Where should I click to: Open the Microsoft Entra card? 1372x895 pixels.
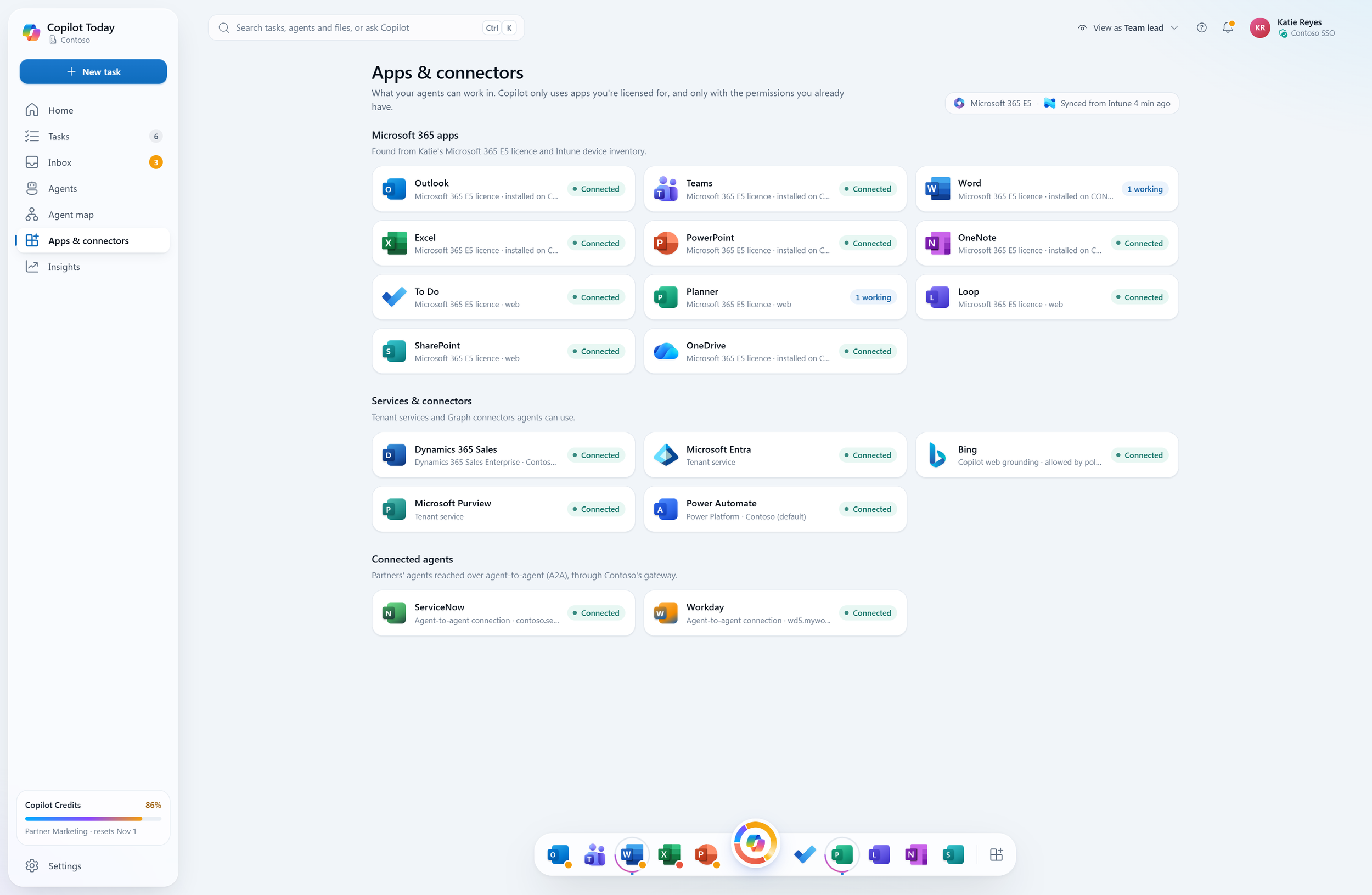tap(775, 455)
